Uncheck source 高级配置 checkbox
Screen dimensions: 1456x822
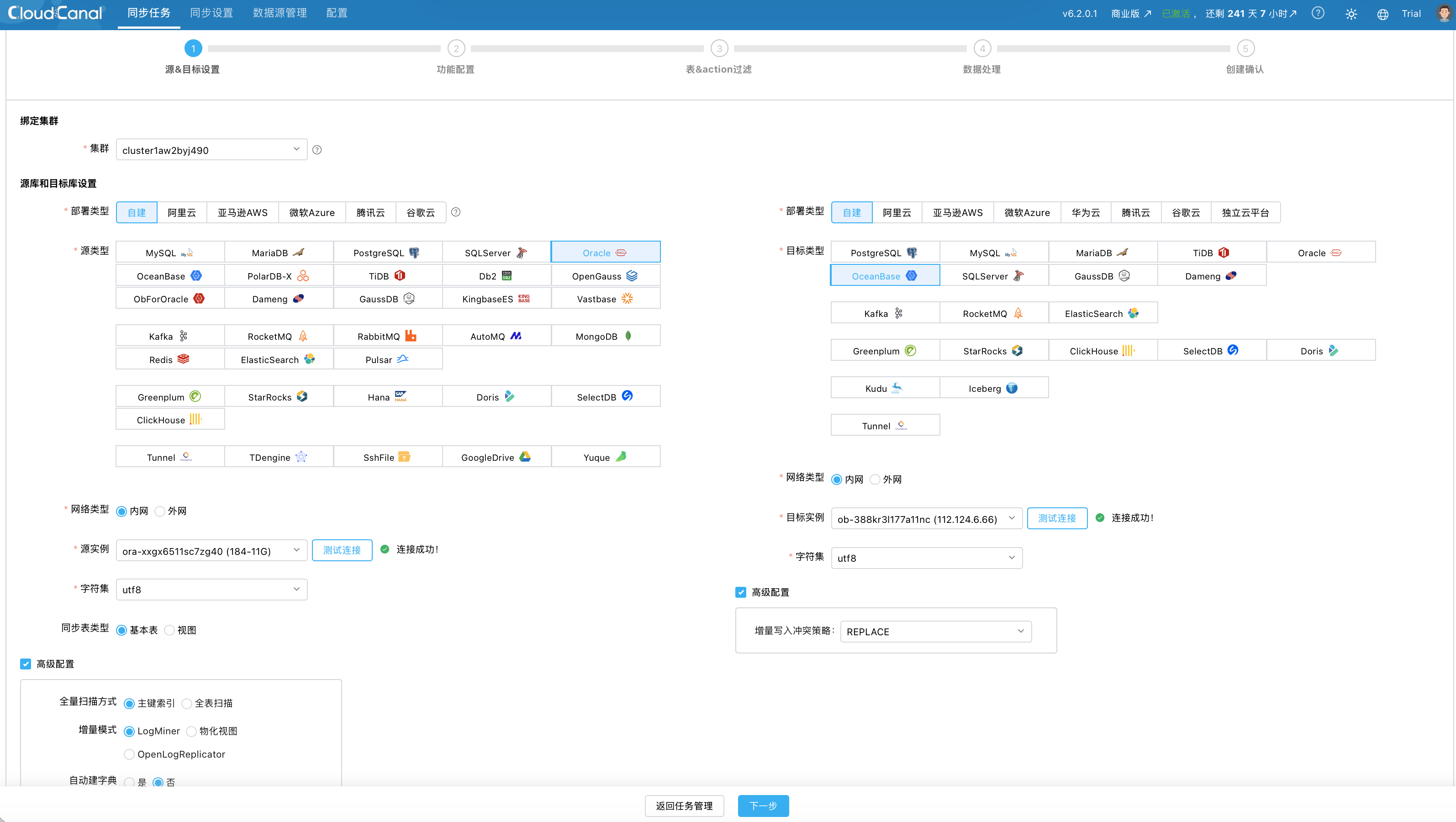point(26,664)
